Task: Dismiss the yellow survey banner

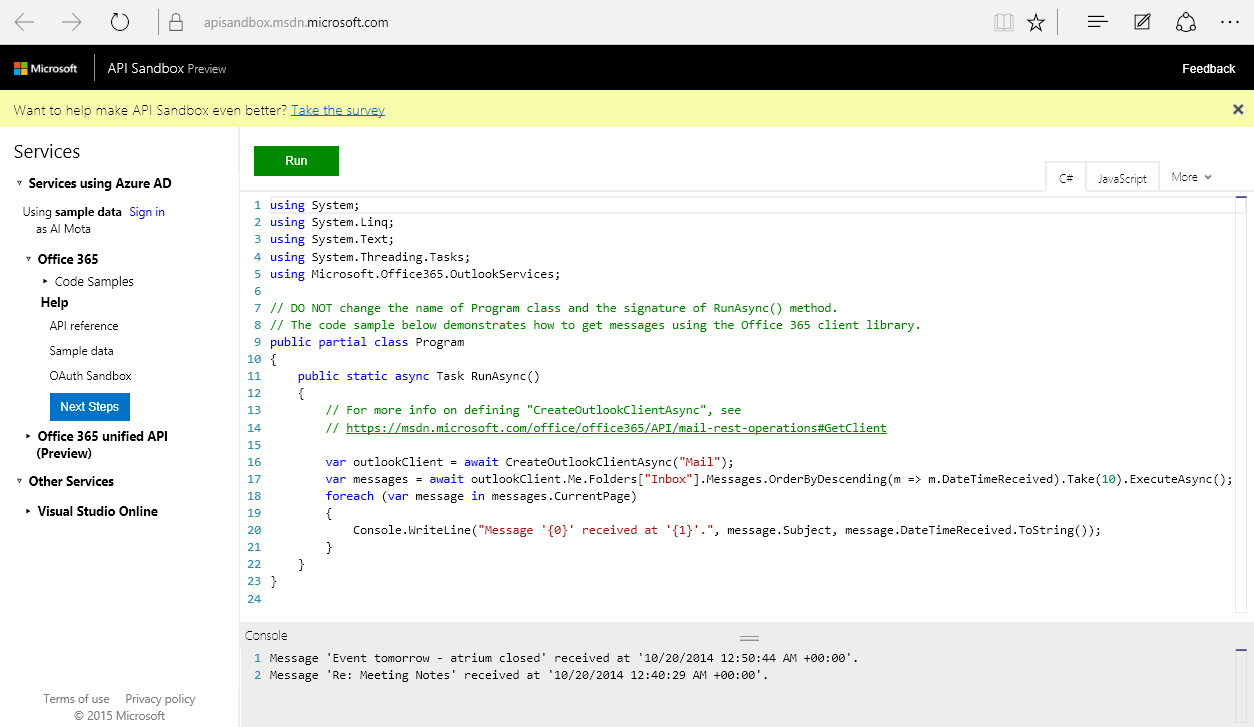Action: 1238,110
